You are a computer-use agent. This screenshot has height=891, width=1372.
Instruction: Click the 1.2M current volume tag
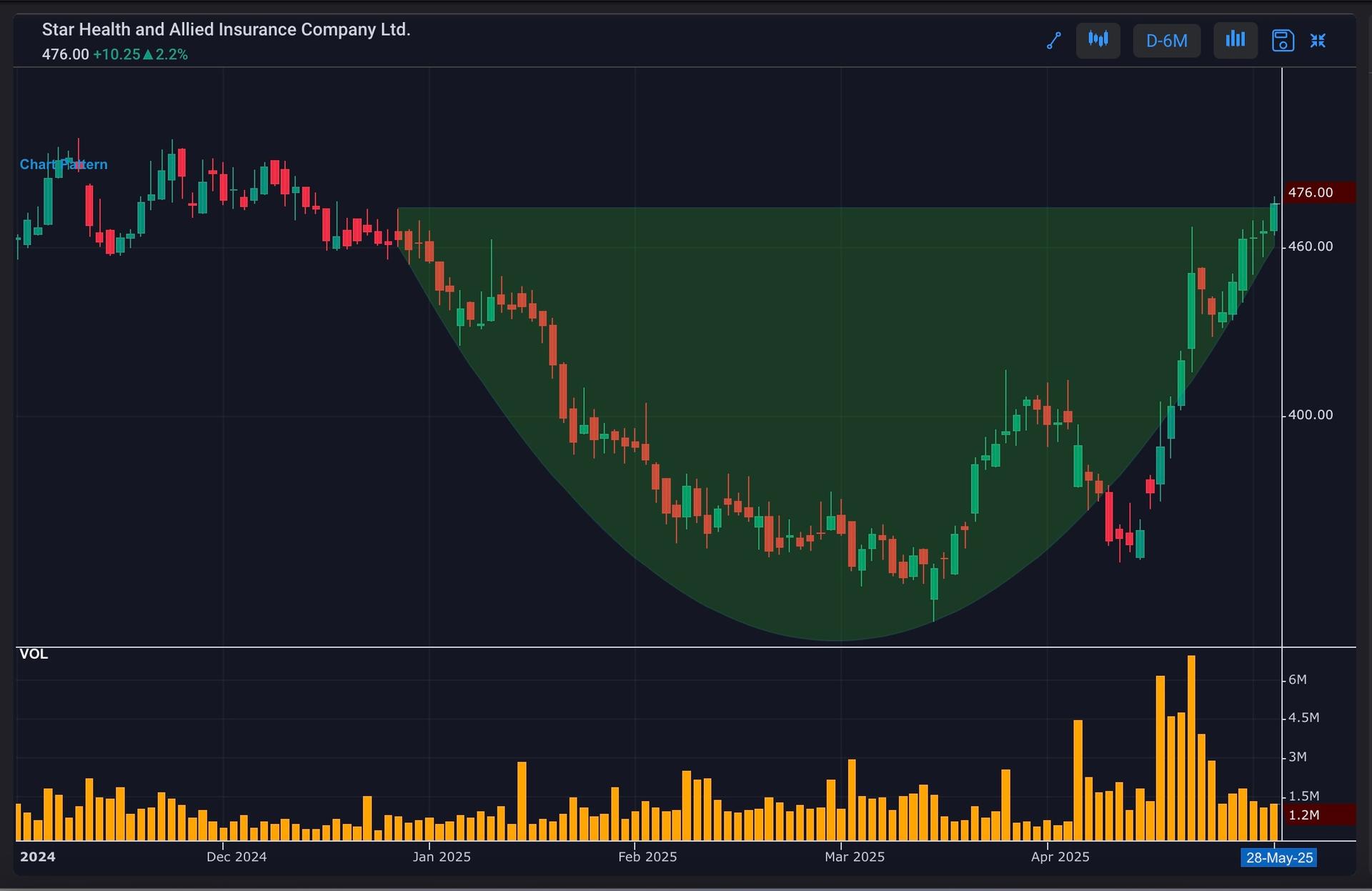coord(1318,815)
